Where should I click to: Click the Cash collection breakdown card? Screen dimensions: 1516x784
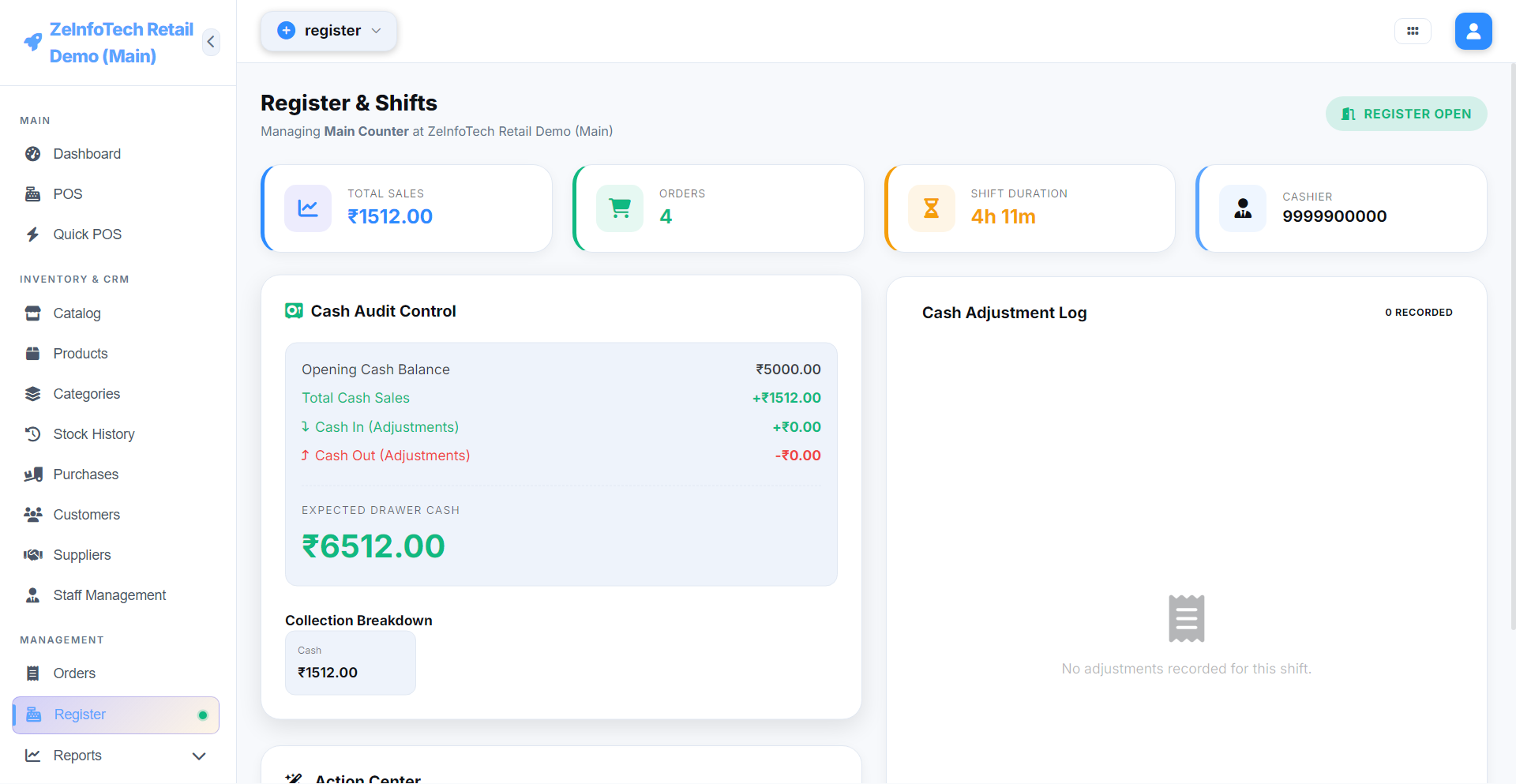coord(351,663)
